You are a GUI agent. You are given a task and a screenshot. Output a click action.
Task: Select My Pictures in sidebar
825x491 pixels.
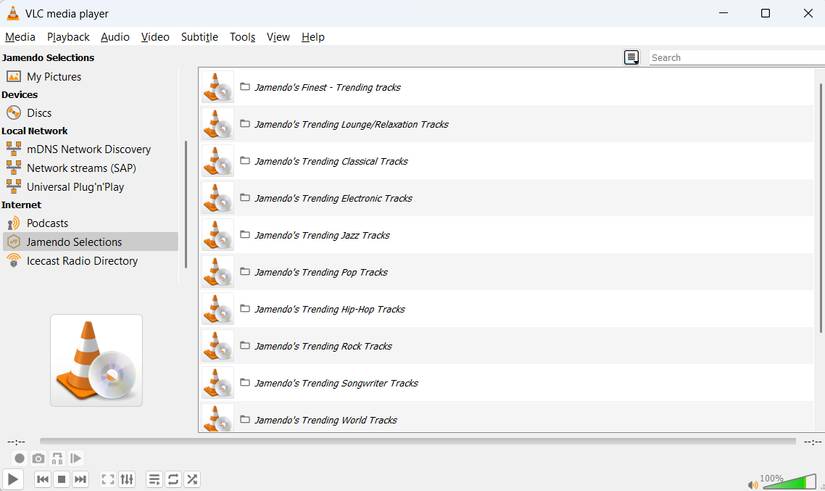(90, 77)
